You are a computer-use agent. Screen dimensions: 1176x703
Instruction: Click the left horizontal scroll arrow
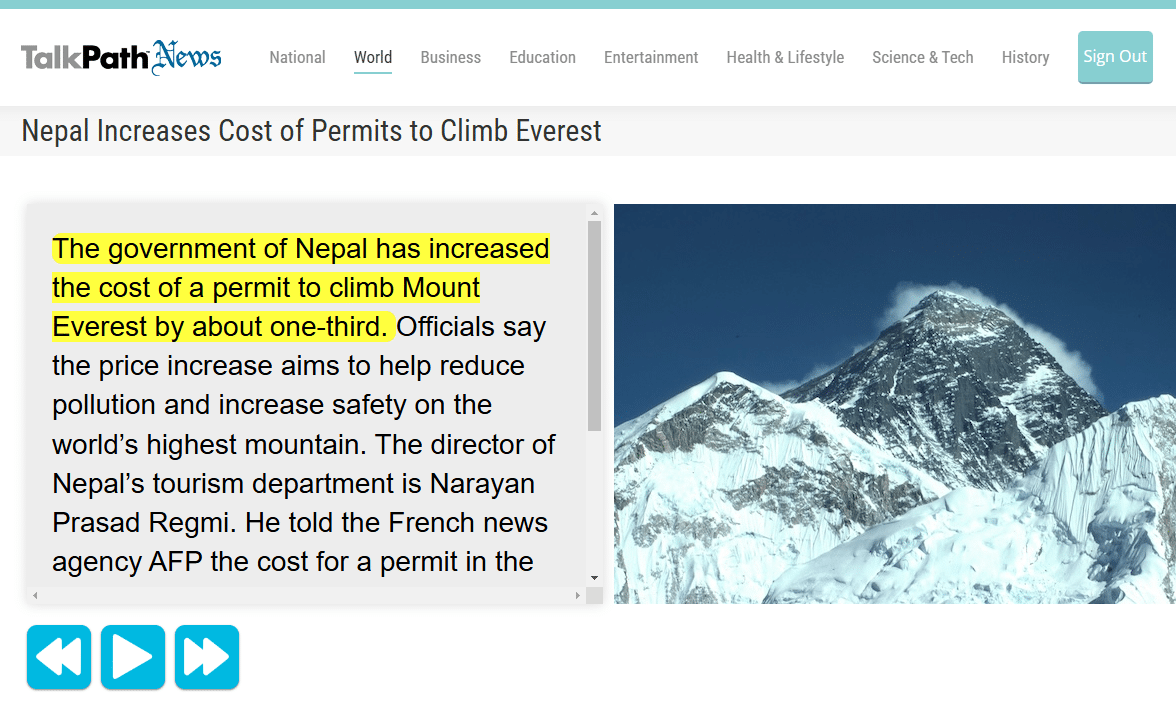pyautogui.click(x=35, y=595)
